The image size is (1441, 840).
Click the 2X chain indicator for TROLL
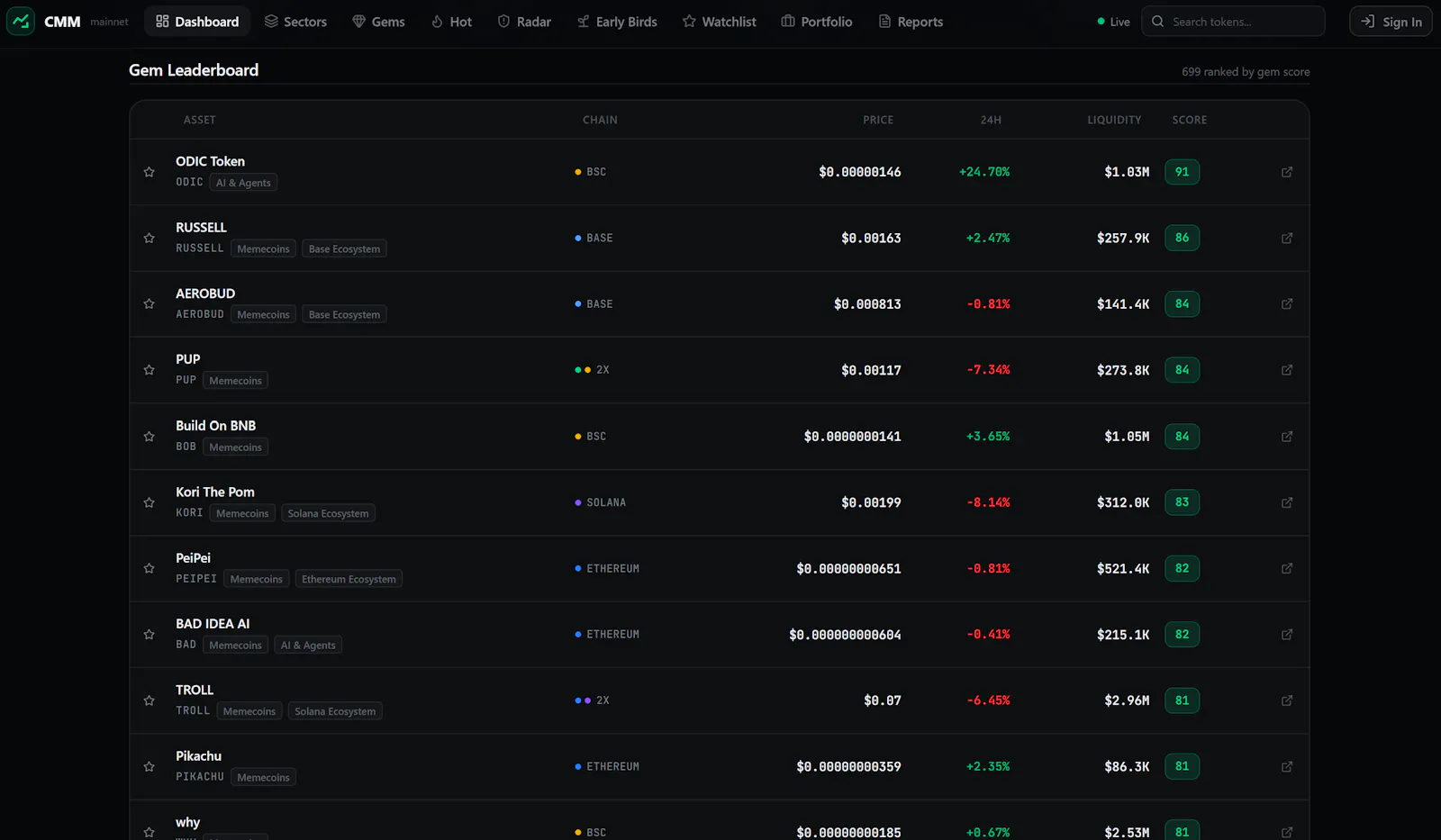click(593, 700)
